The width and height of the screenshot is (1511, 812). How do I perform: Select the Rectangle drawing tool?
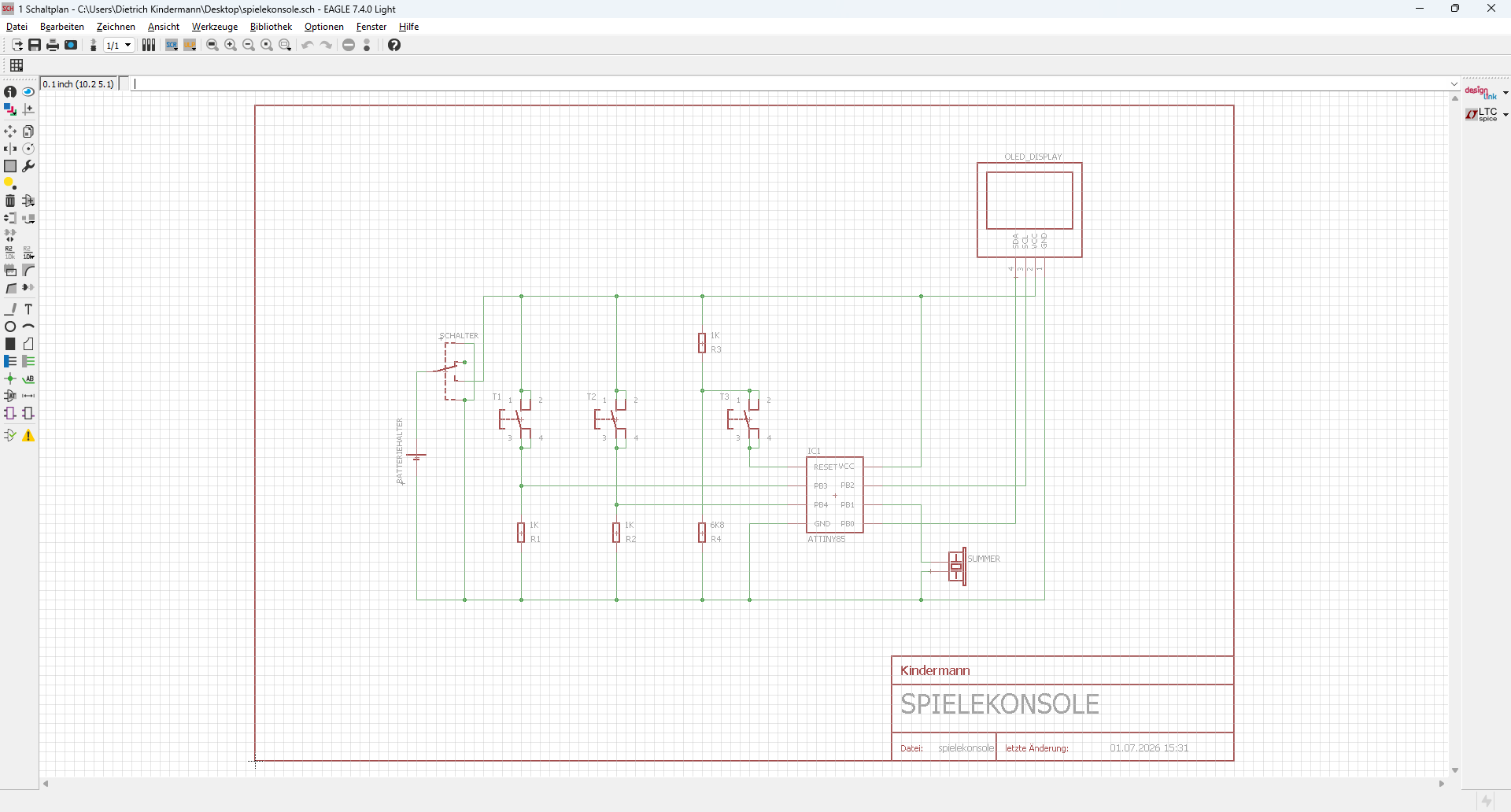[10, 344]
